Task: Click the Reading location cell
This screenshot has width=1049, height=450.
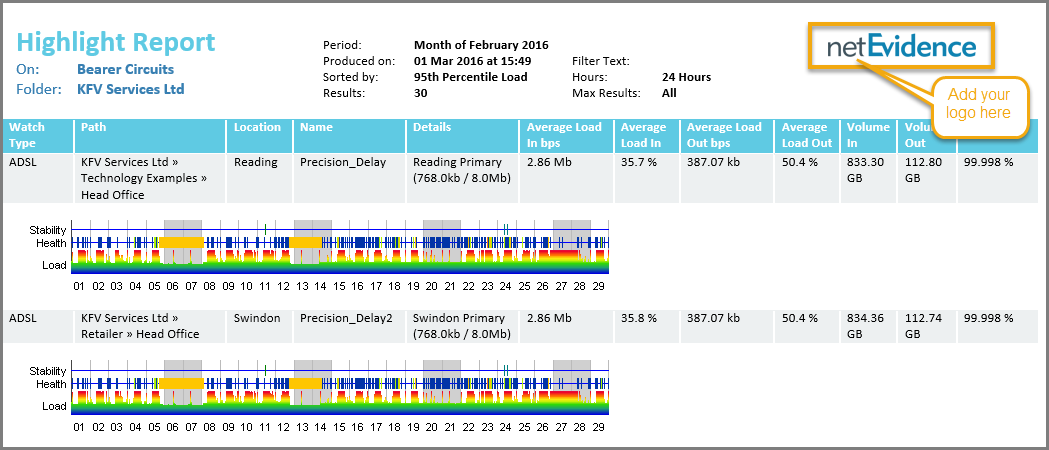Action: tap(260, 178)
